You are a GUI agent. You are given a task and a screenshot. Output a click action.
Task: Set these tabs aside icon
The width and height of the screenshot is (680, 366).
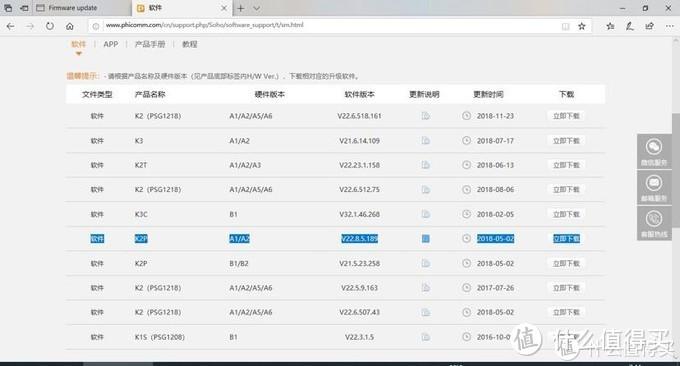(x=24, y=8)
